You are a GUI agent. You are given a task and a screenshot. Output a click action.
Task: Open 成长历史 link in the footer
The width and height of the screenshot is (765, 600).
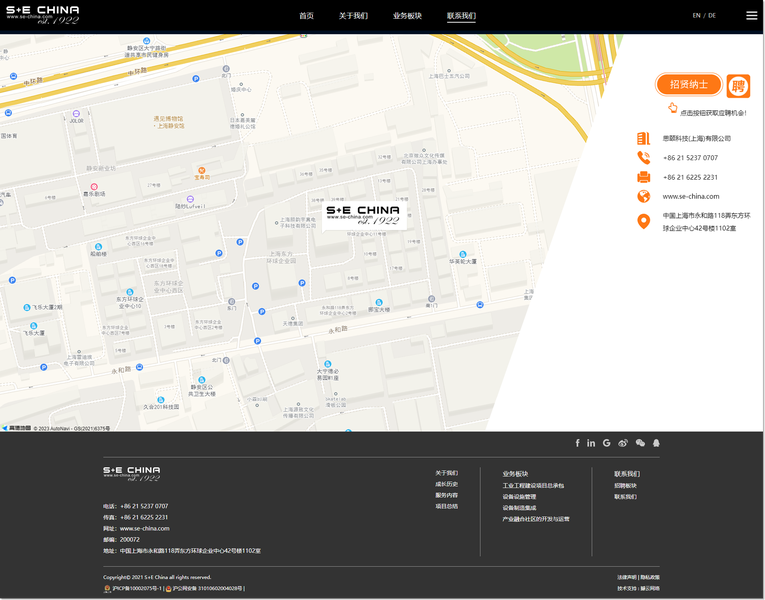click(x=446, y=484)
